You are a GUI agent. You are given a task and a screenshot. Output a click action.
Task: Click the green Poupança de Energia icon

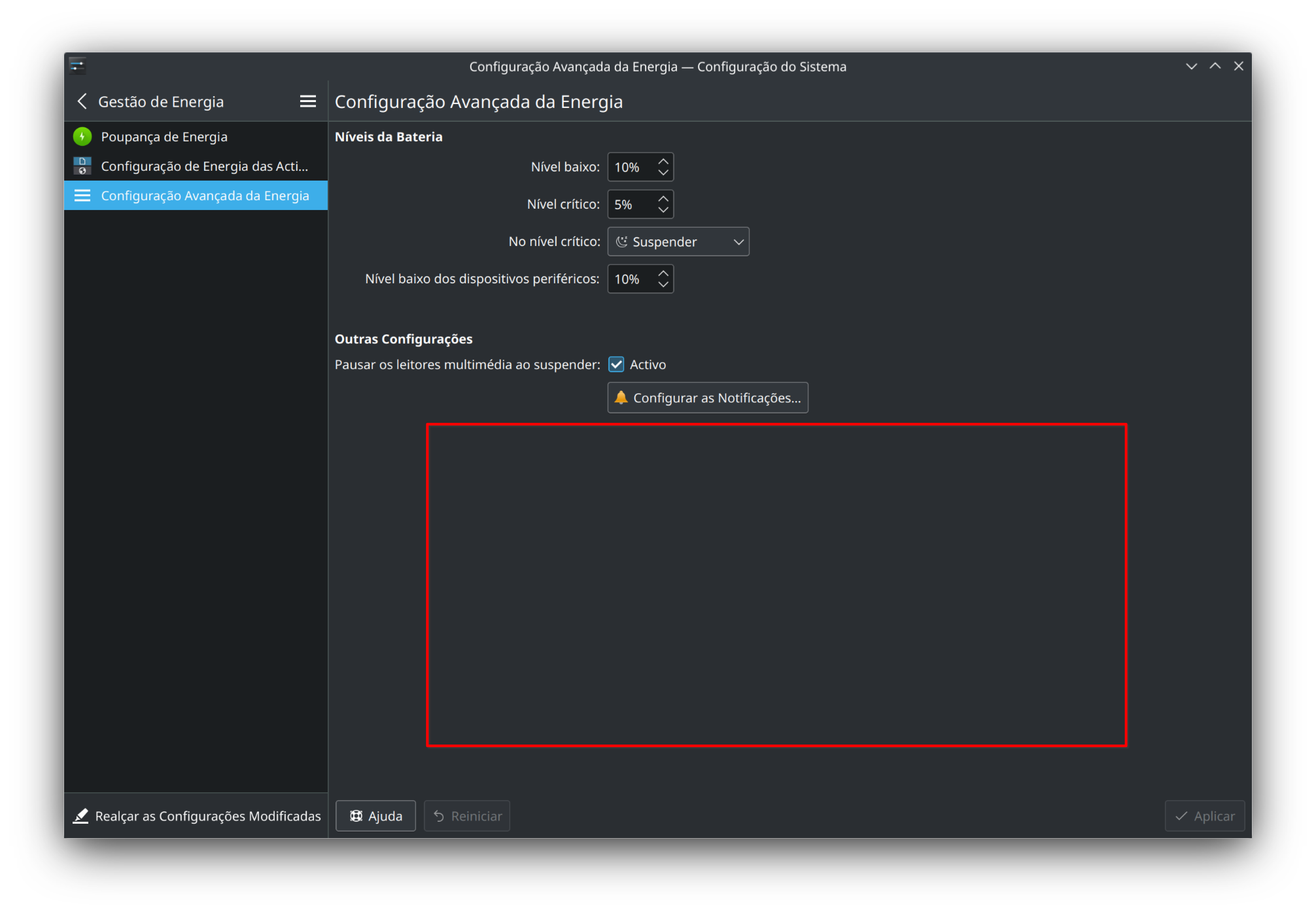(x=82, y=136)
